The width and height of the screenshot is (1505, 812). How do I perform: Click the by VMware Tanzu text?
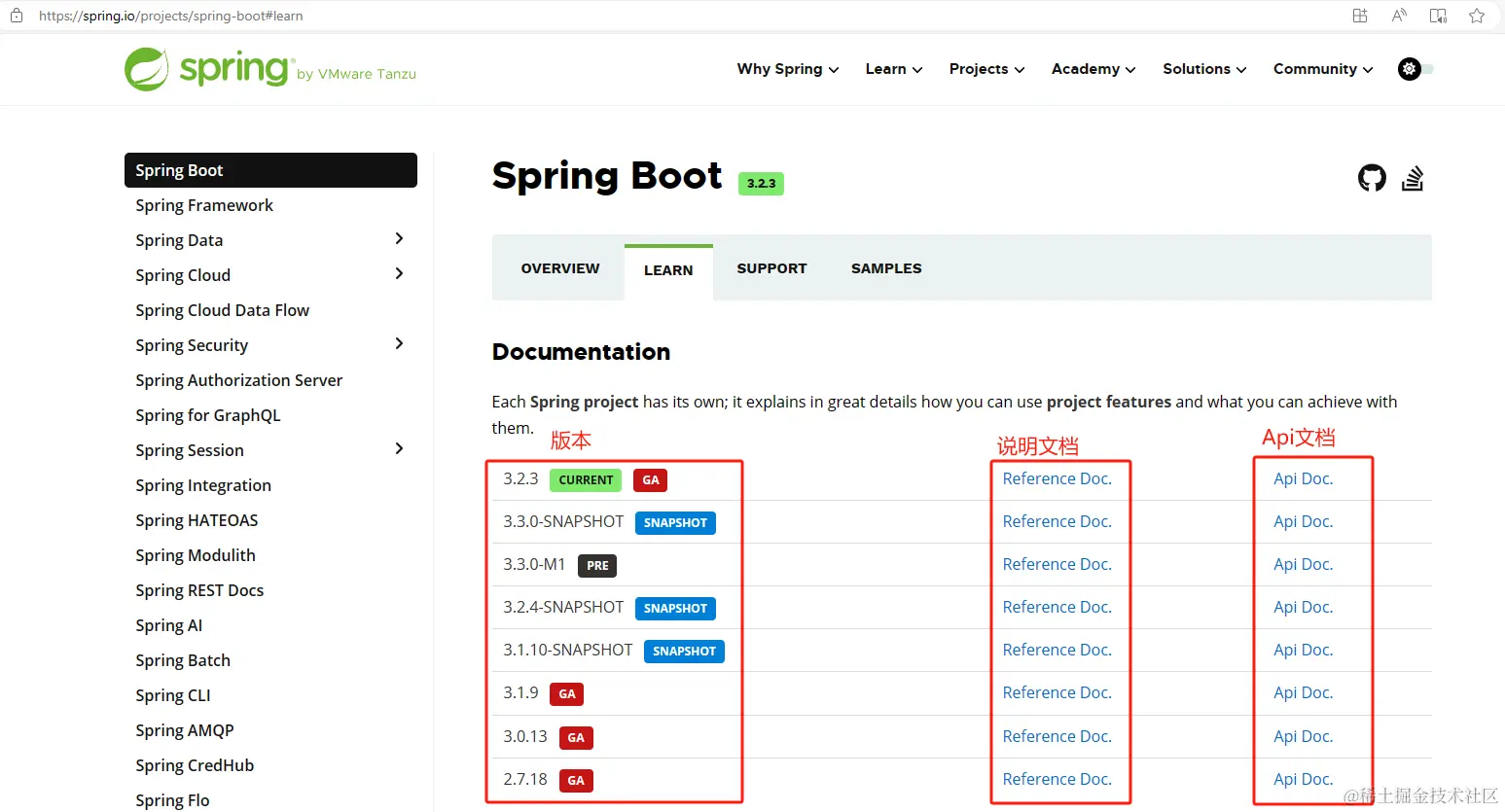(x=356, y=74)
